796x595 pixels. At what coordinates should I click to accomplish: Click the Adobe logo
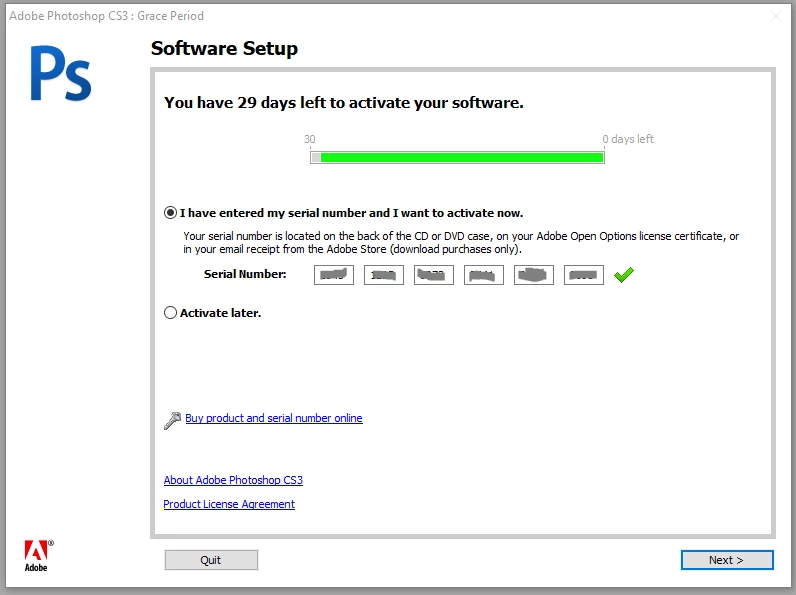(39, 556)
